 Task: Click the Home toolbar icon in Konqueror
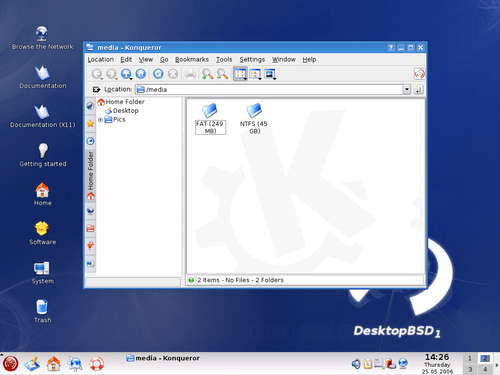click(x=141, y=74)
